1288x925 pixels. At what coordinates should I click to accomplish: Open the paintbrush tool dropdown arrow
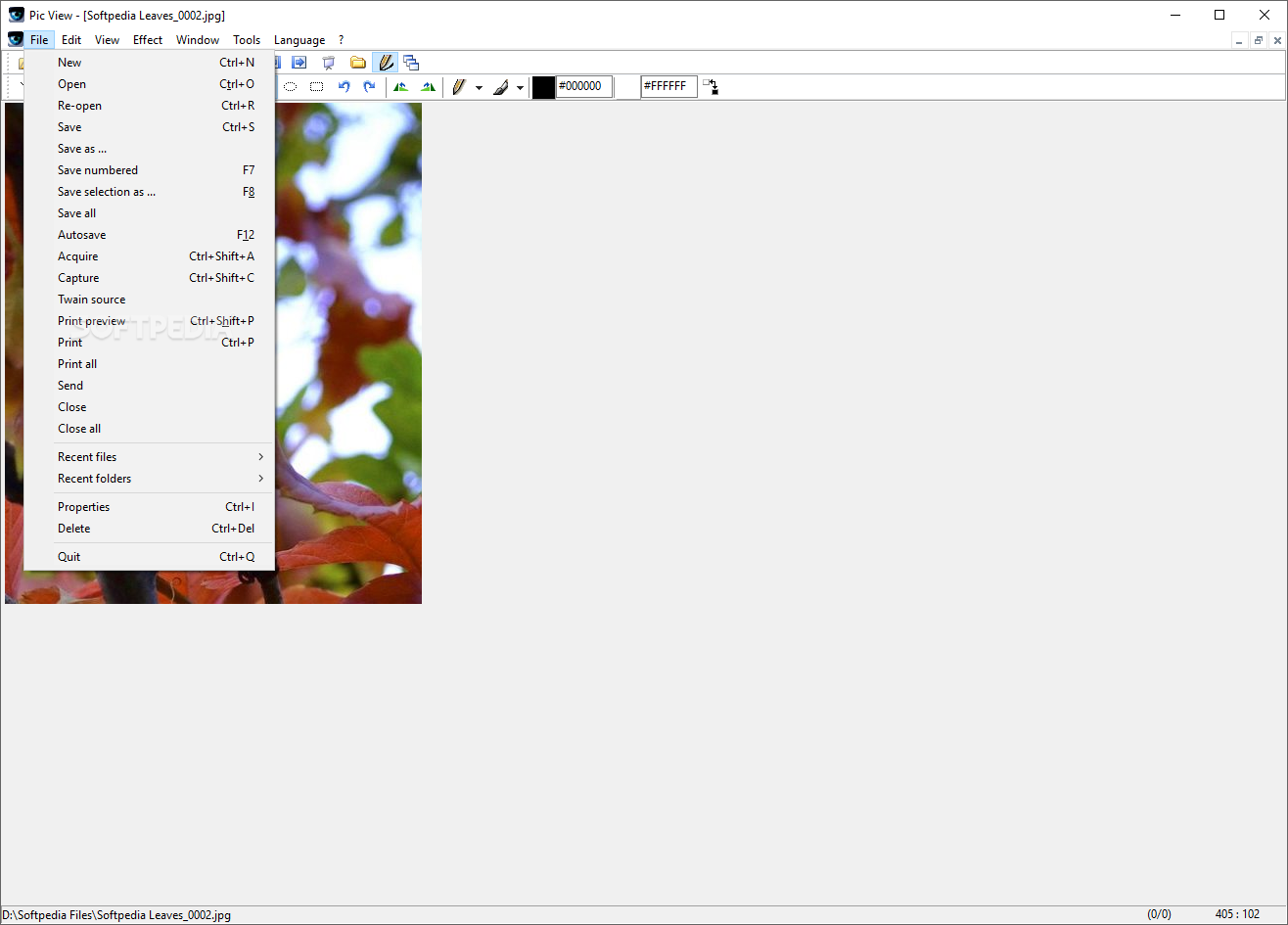(520, 87)
